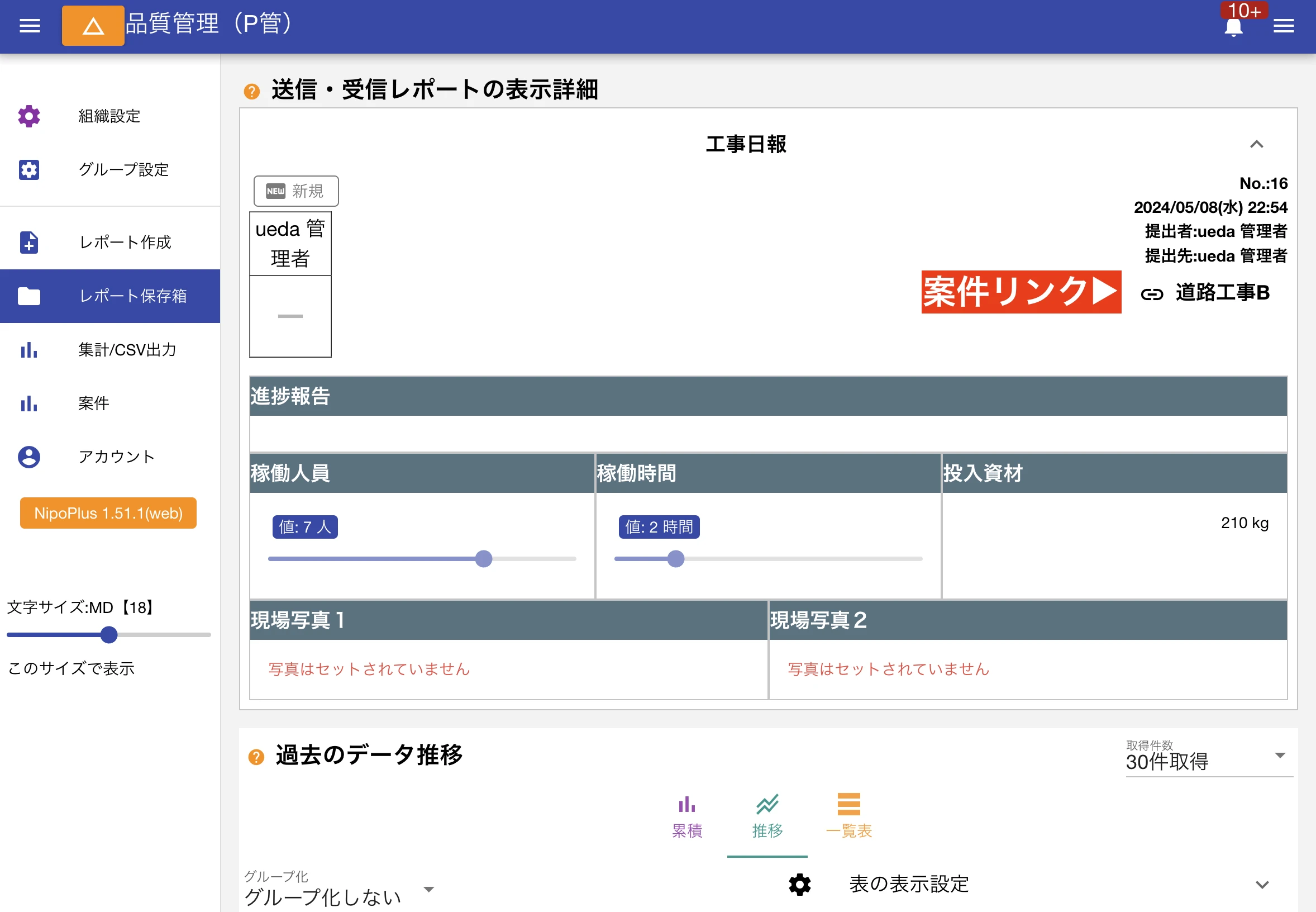Open 組織設定 via the gear icon
This screenshot has width=1316, height=912.
tap(28, 117)
